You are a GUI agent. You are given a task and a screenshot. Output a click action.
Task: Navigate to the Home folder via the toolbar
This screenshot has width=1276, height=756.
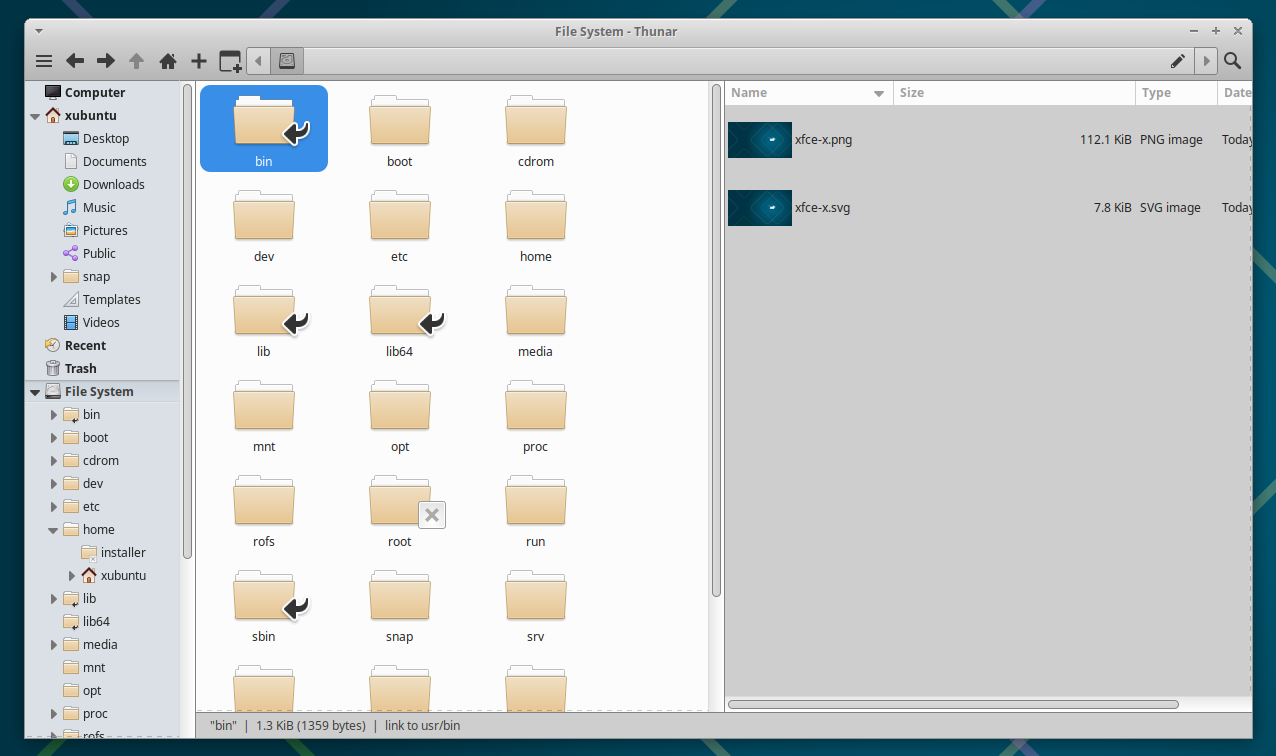pyautogui.click(x=167, y=60)
